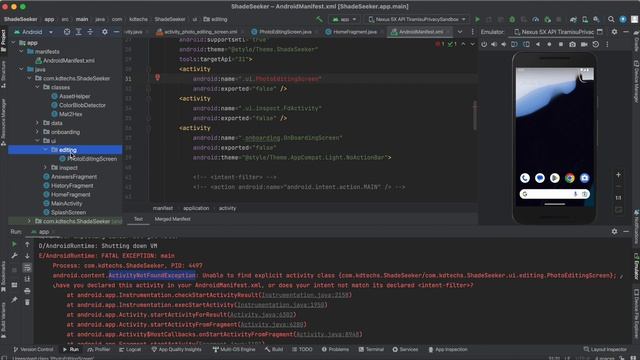This screenshot has width=640, height=360.
Task: Open editor tabs overflow chevron
Action: click(460, 31)
